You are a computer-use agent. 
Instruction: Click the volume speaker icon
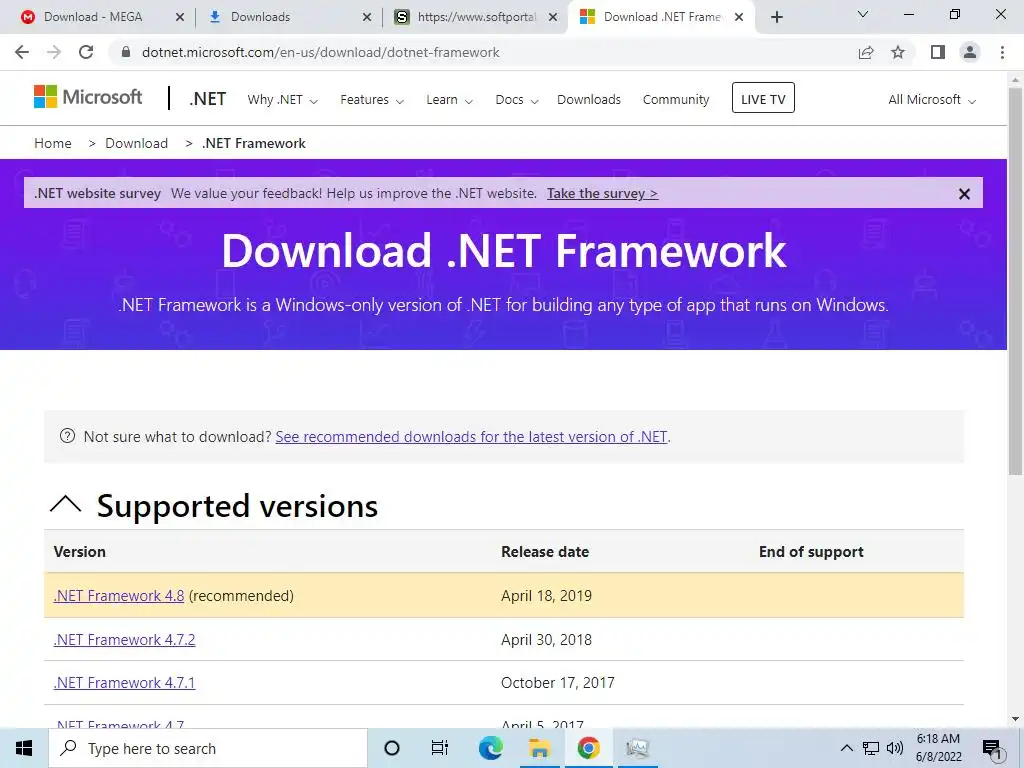(x=895, y=748)
